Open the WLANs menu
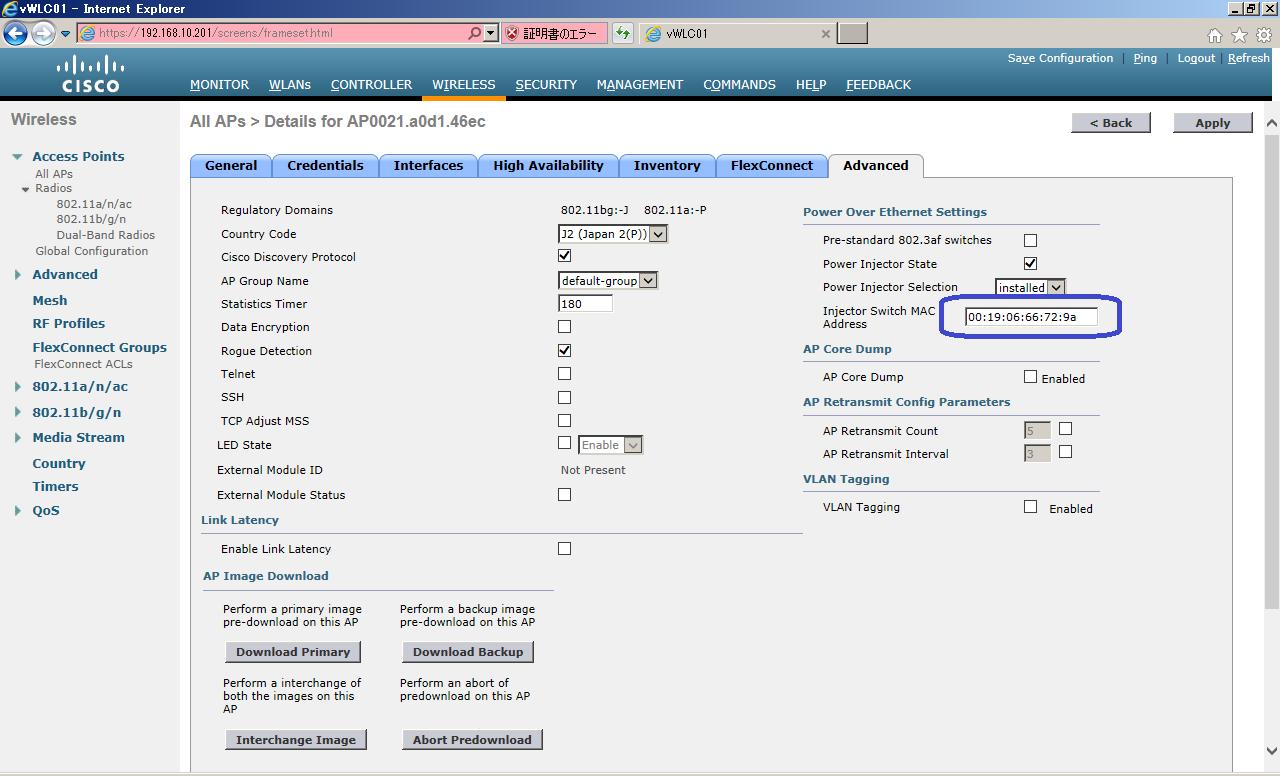Image resolution: width=1280 pixels, height=776 pixels. pos(289,85)
